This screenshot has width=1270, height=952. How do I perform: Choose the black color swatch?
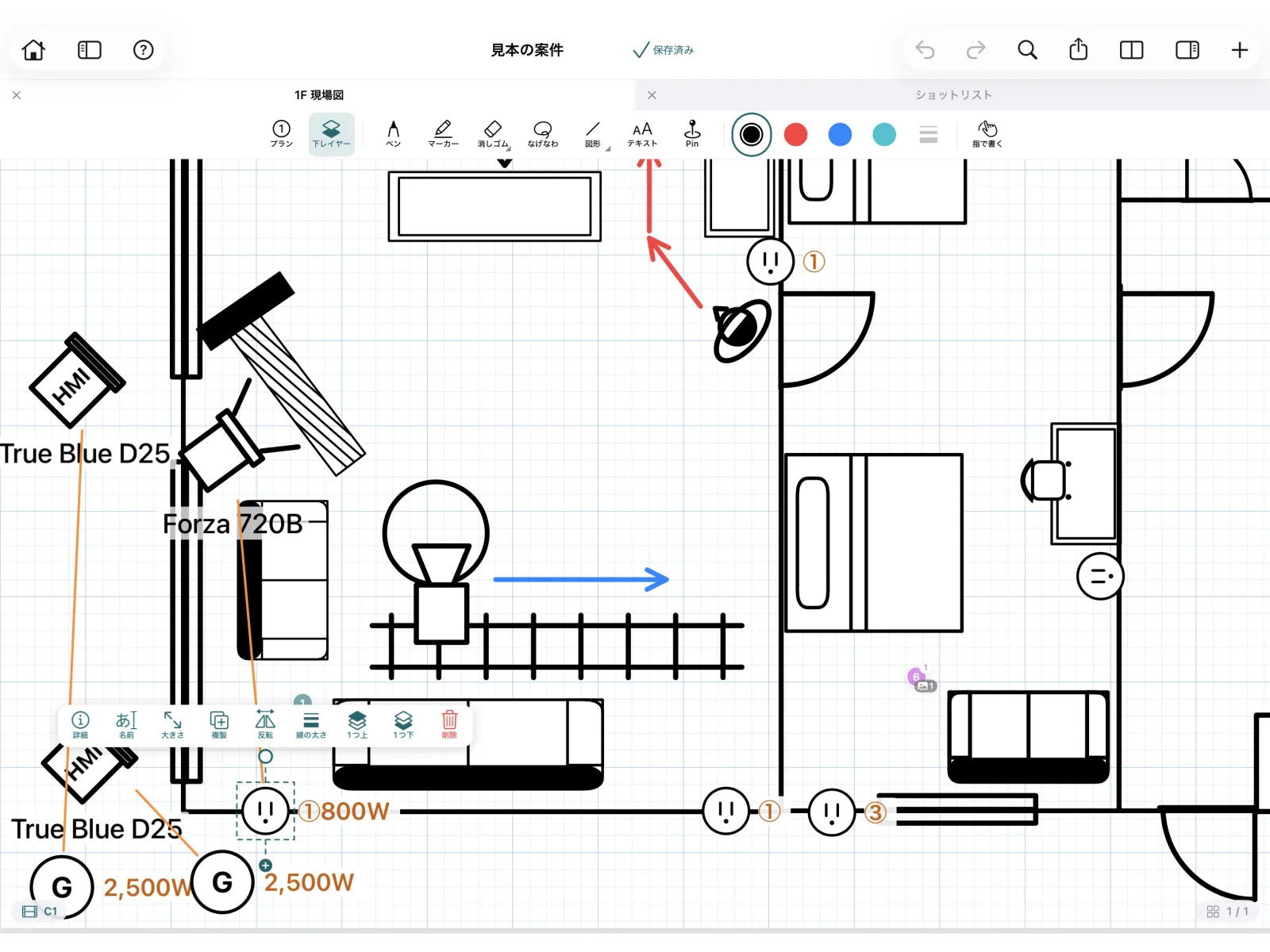(x=751, y=134)
